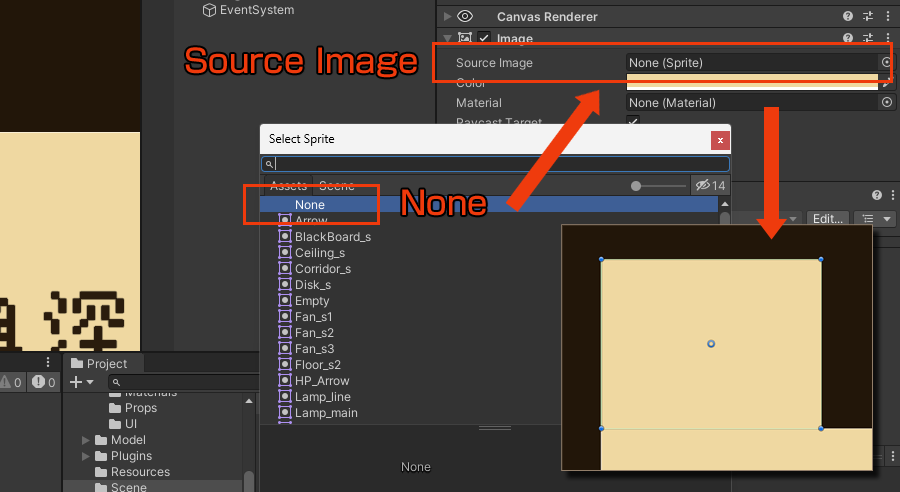Click the Color eyedropper icon
The width and height of the screenshot is (900, 492).
(886, 83)
